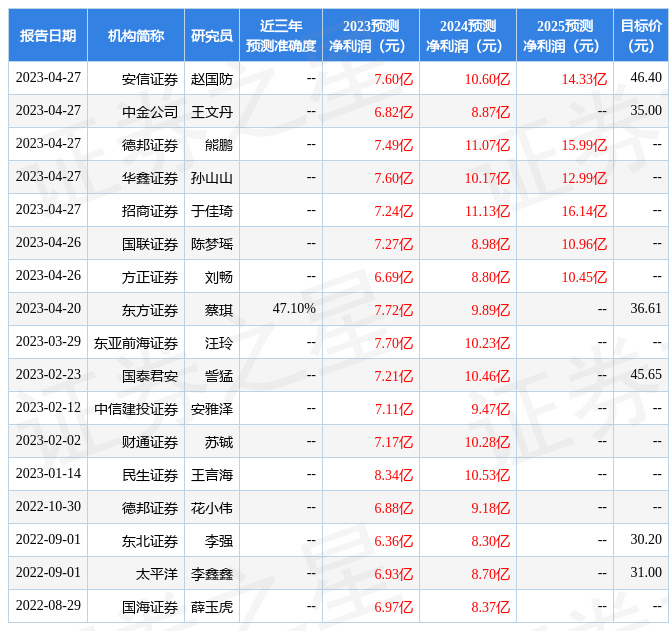Click the 11.13亿 2024 forecast value
This screenshot has height=631, width=669.
tap(487, 211)
